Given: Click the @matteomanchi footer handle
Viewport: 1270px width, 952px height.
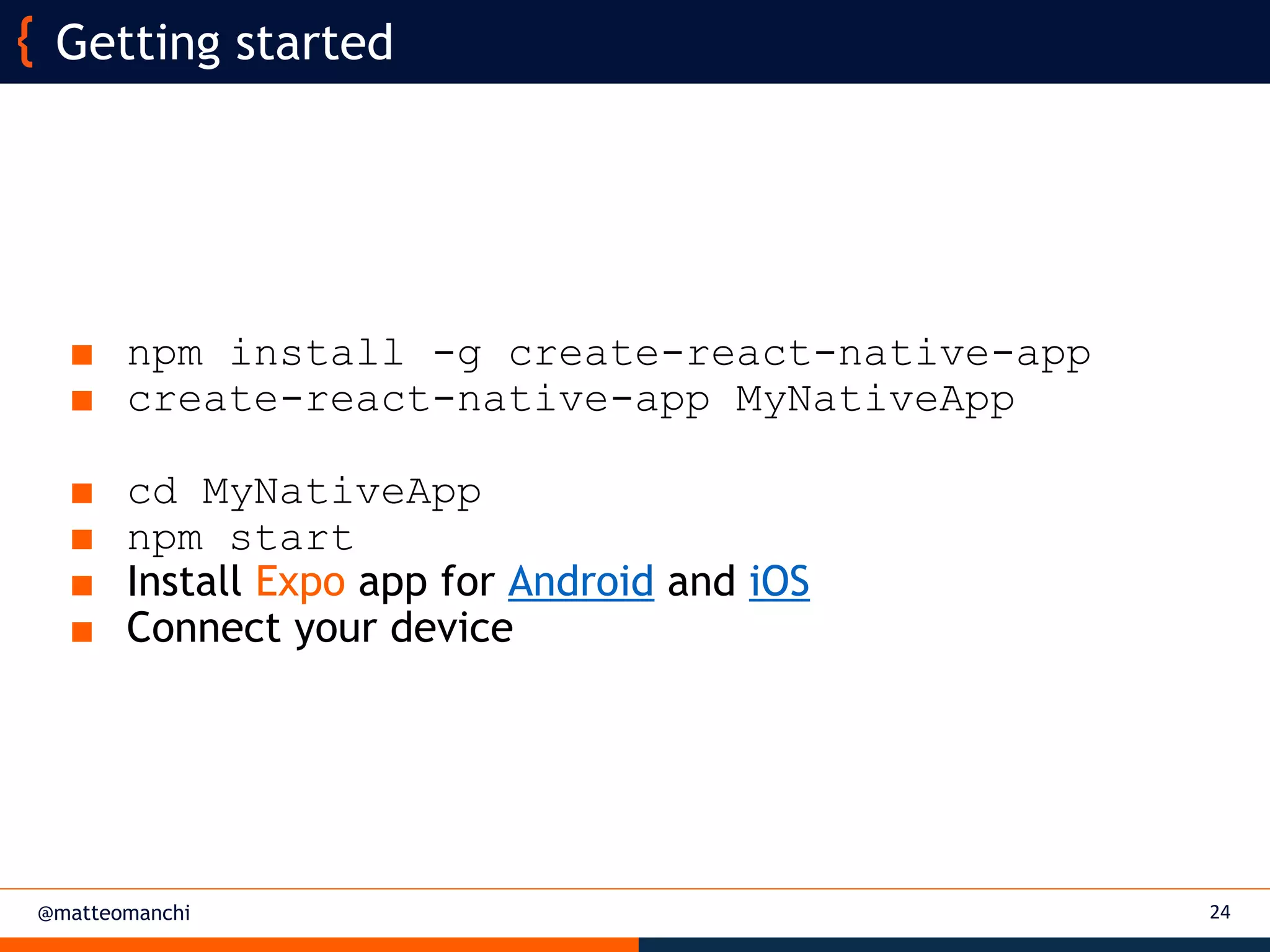Looking at the screenshot, I should point(114,913).
